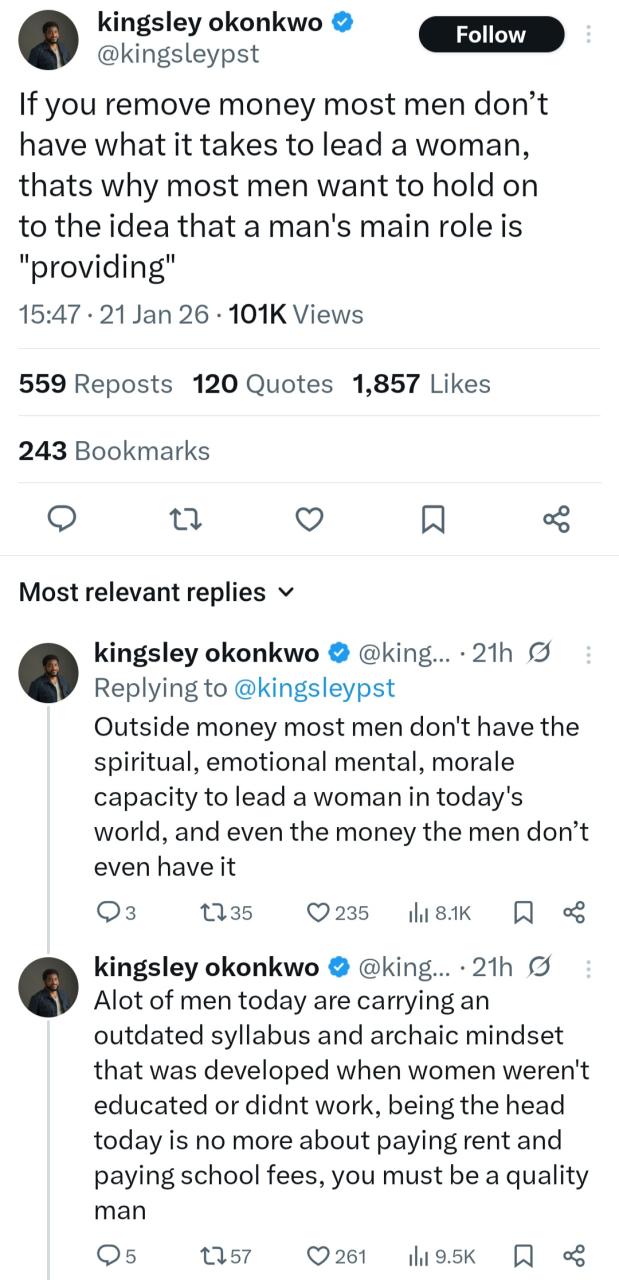Like the first reply with 235 likes

pyautogui.click(x=318, y=912)
